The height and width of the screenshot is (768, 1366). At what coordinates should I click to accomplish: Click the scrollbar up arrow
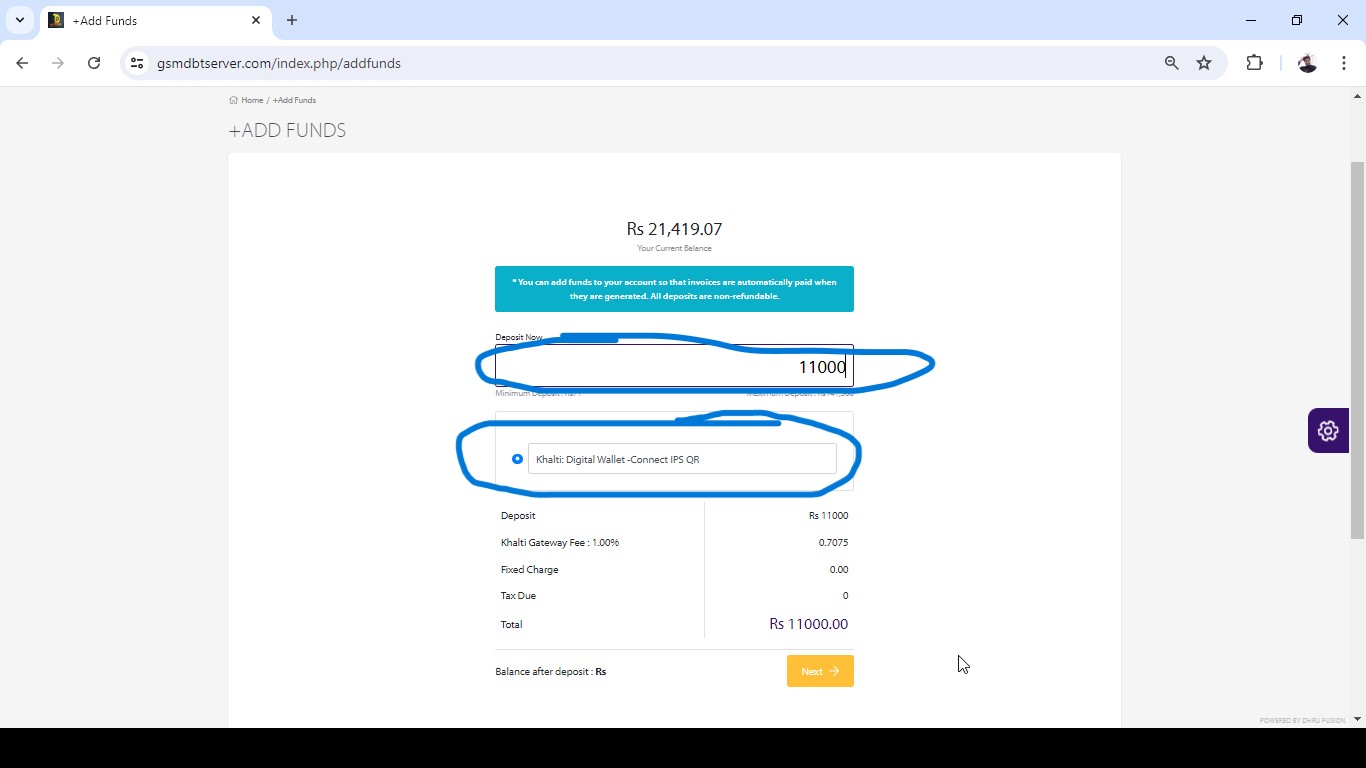tap(1357, 96)
